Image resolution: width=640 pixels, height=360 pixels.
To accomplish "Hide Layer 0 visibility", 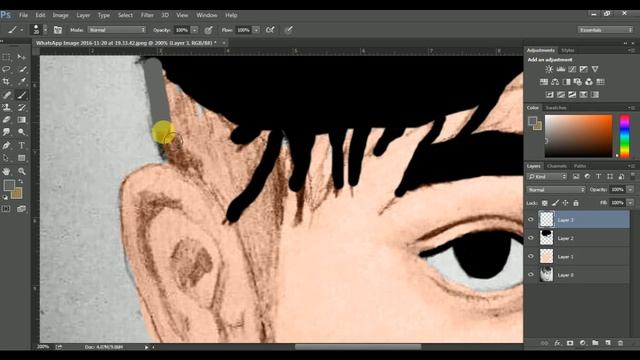I will [531, 275].
